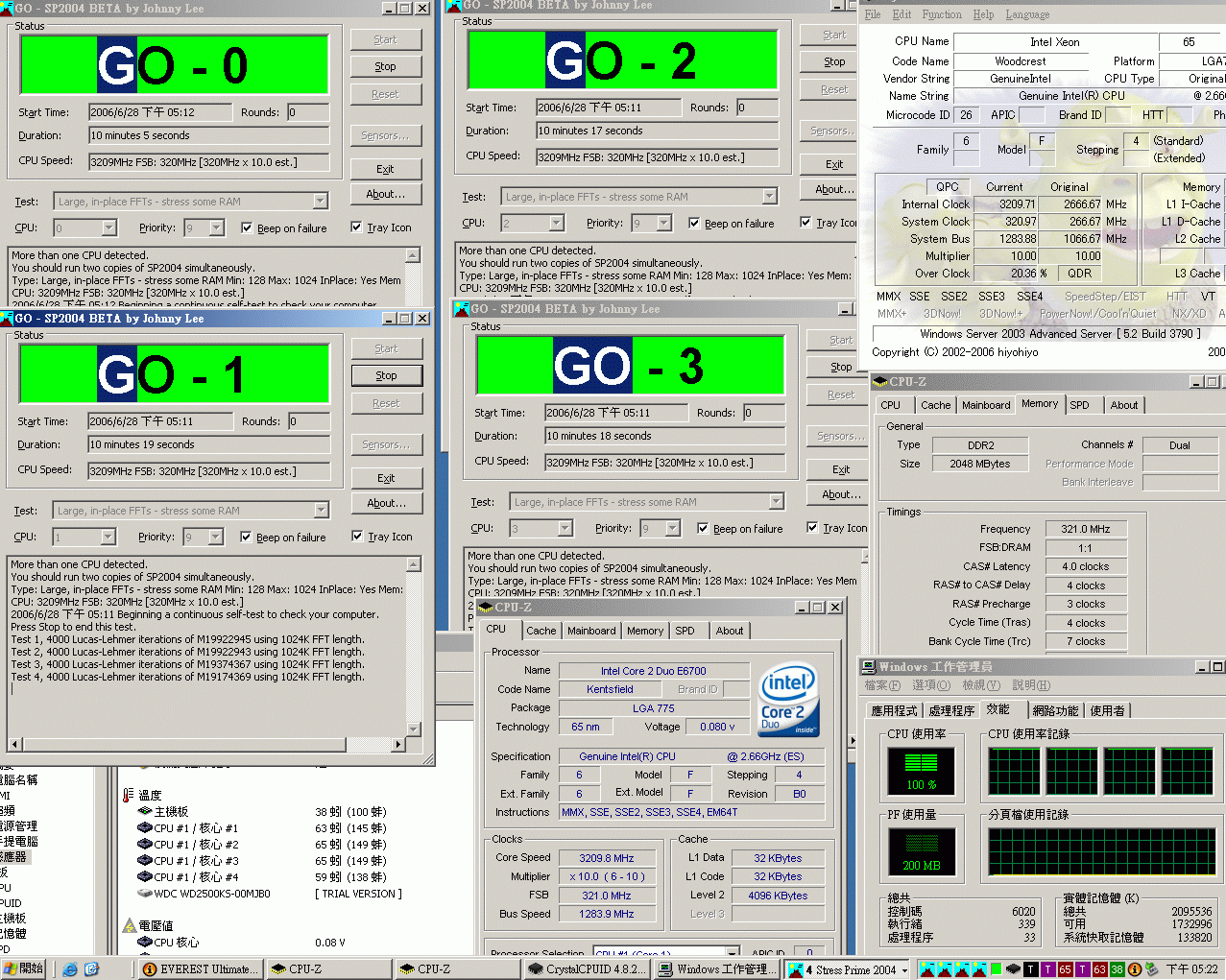This screenshot has width=1226, height=980.
Task: Open the Test dropdown in GO - 2 window
Action: pyautogui.click(x=769, y=197)
